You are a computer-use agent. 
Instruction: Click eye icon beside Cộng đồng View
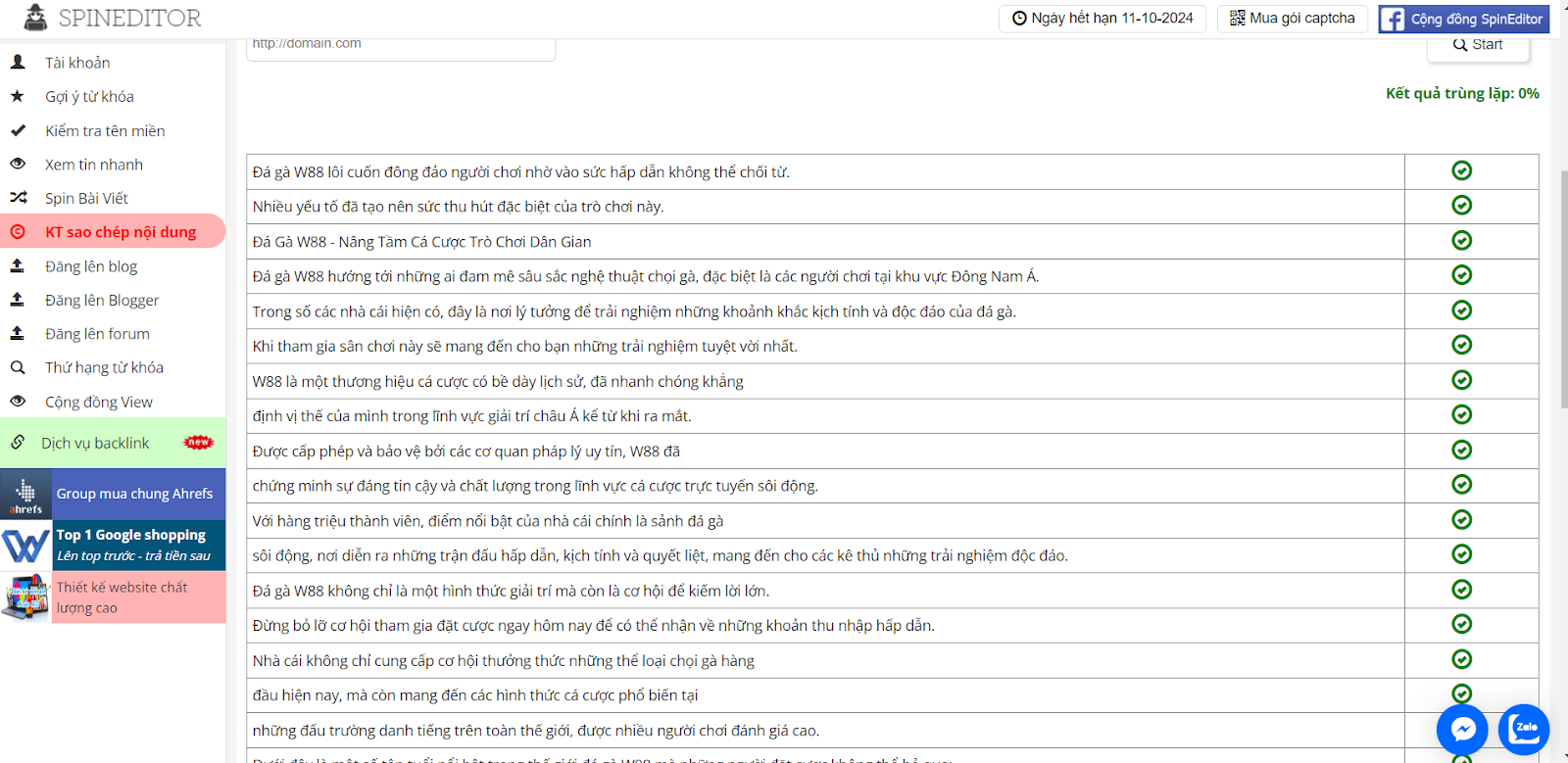[18, 401]
